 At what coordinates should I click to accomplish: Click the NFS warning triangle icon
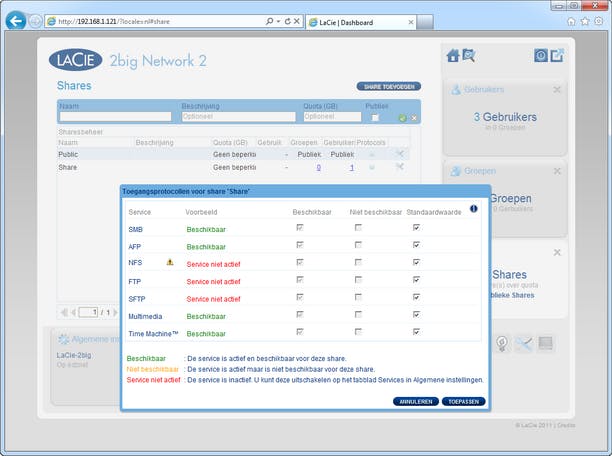170,262
